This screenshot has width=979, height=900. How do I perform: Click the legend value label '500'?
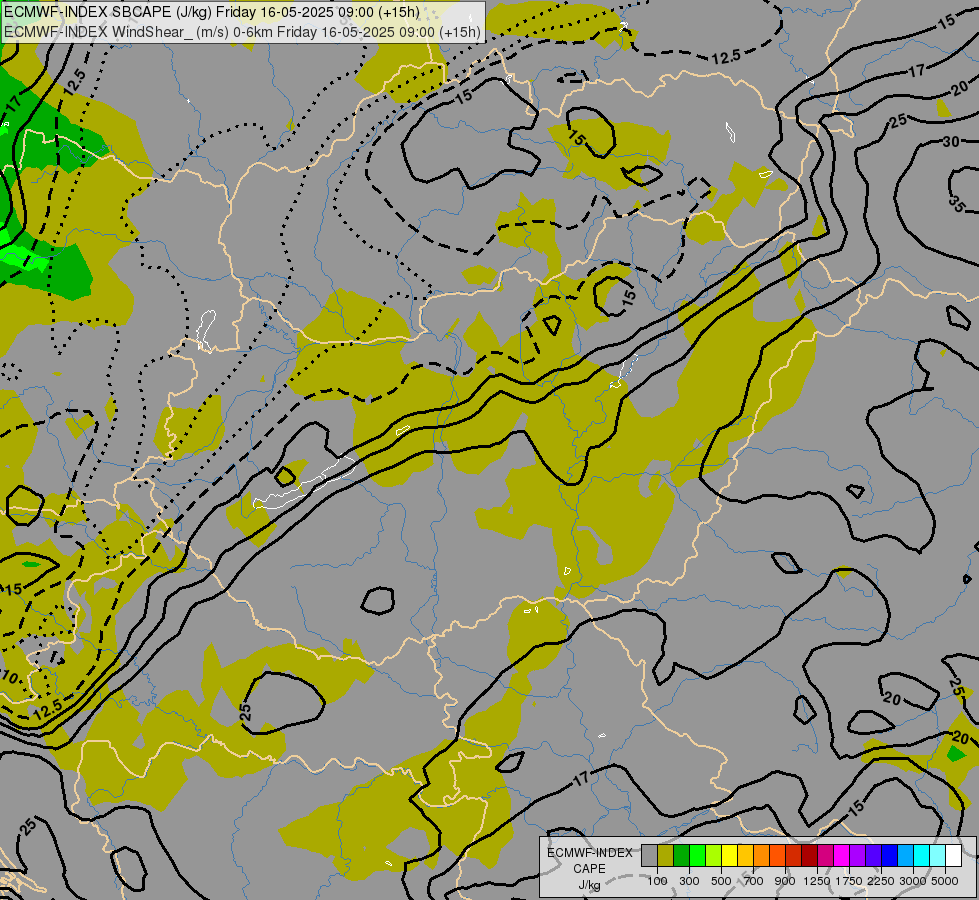click(x=721, y=881)
